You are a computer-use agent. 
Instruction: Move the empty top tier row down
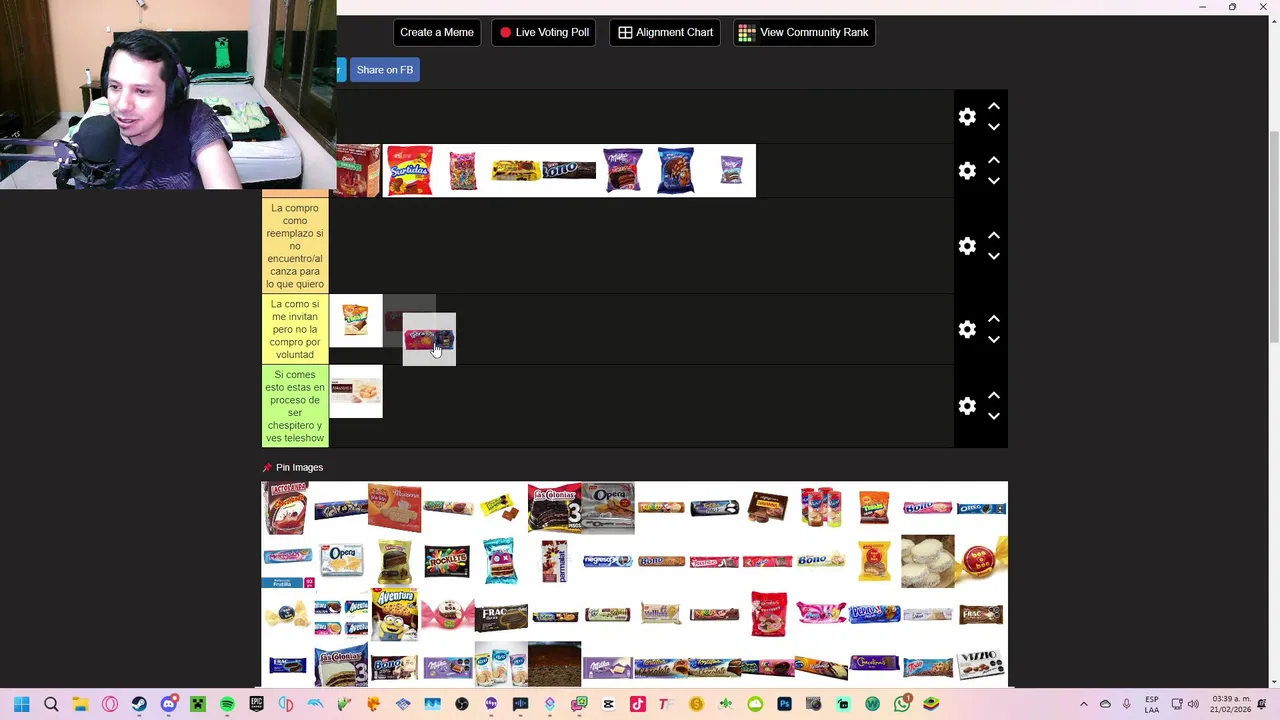(994, 127)
